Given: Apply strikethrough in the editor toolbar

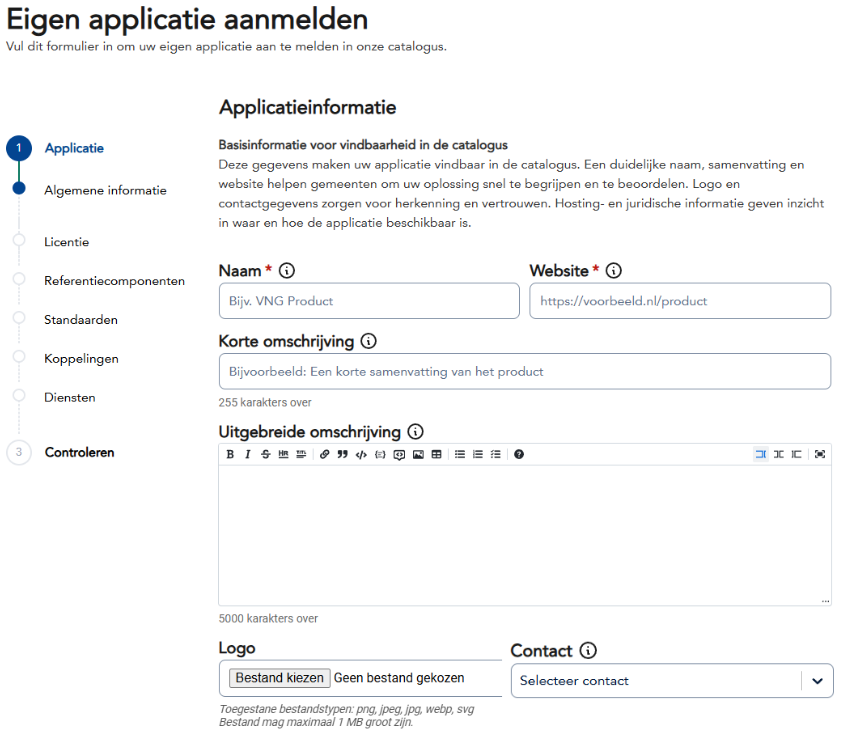Looking at the screenshot, I should click(x=265, y=454).
